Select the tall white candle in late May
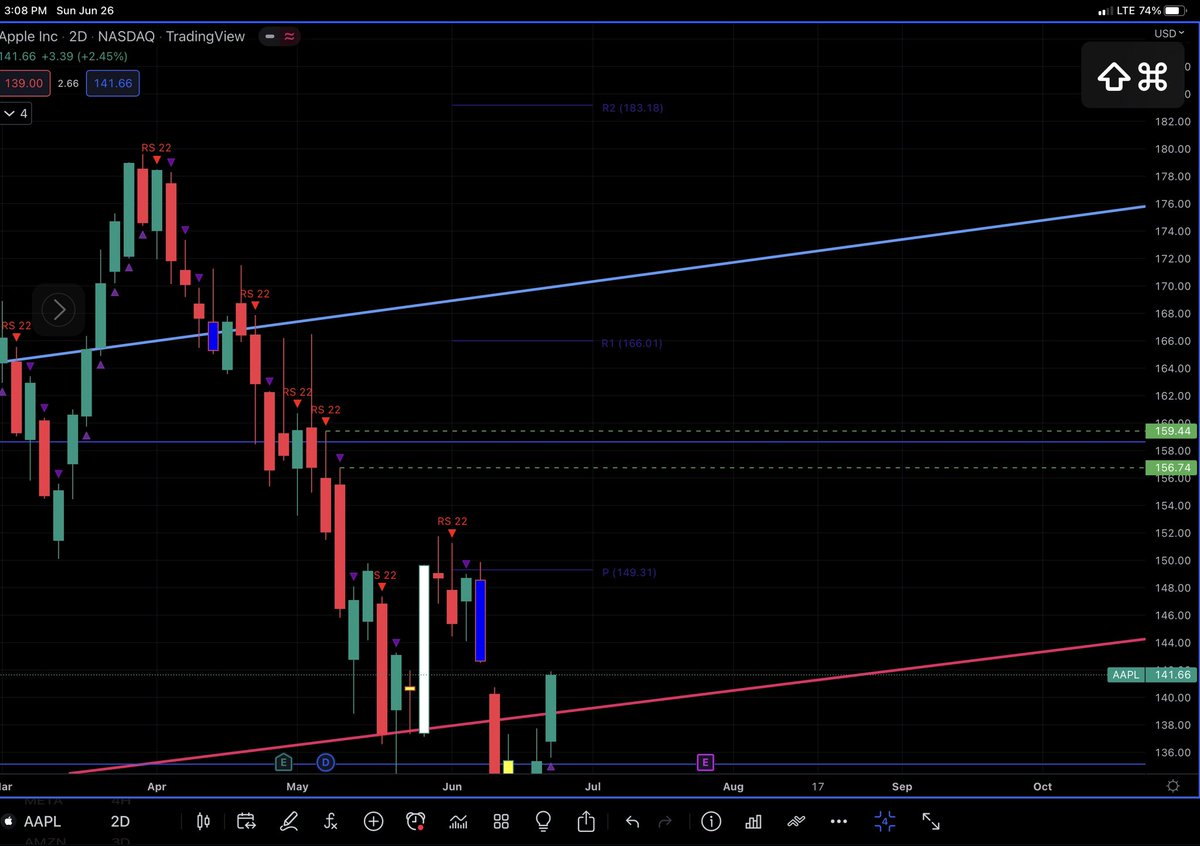 pos(424,649)
